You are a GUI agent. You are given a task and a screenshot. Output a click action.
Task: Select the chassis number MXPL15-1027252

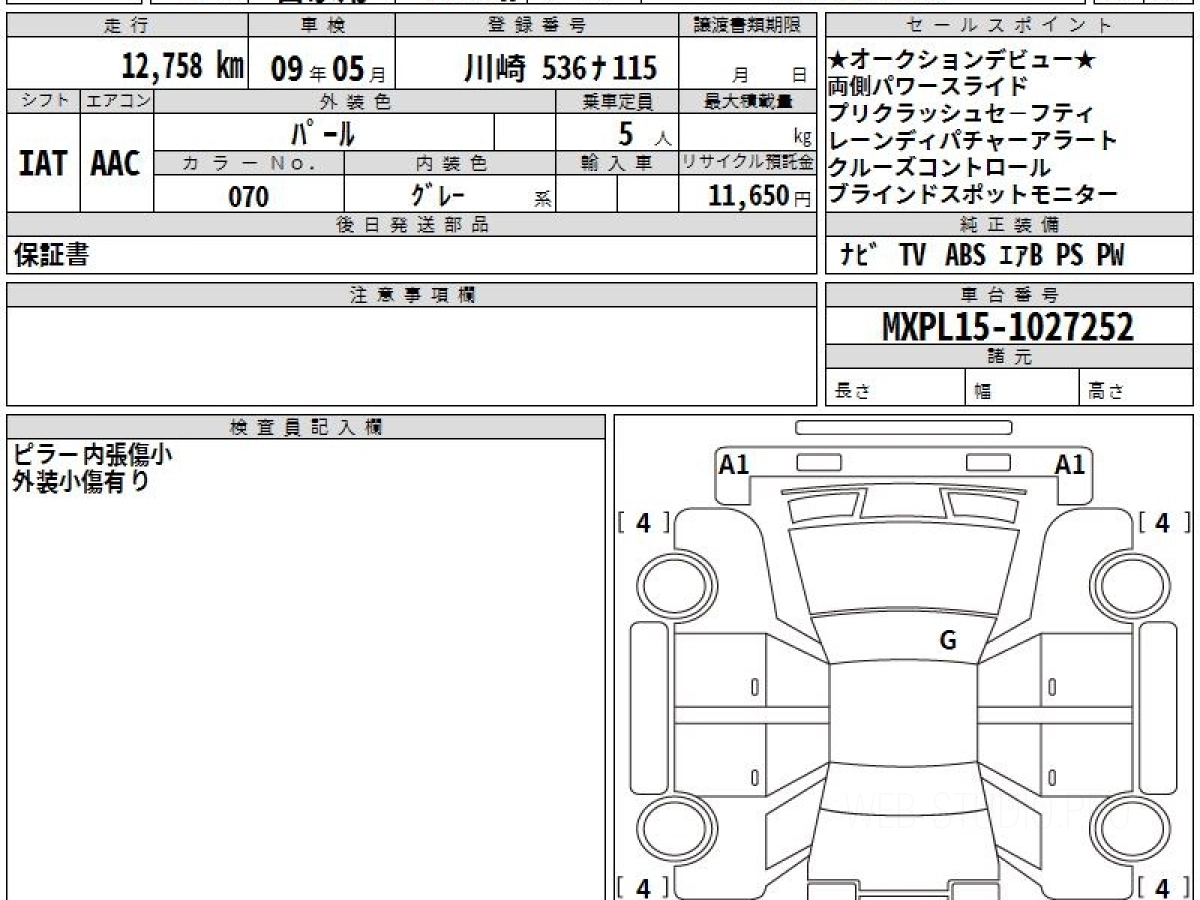pyautogui.click(x=1008, y=326)
